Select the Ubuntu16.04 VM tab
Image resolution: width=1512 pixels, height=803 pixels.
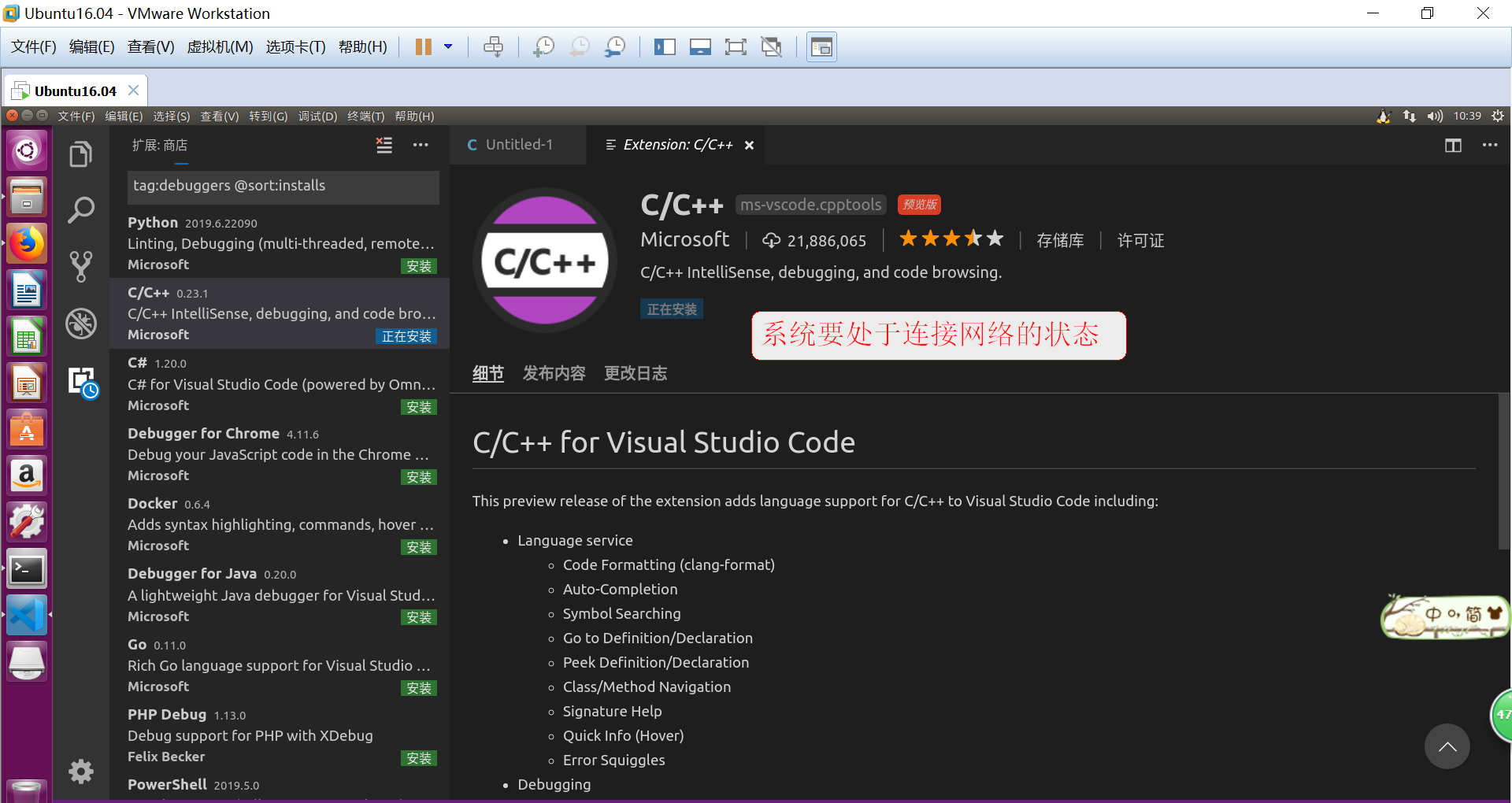coord(76,91)
